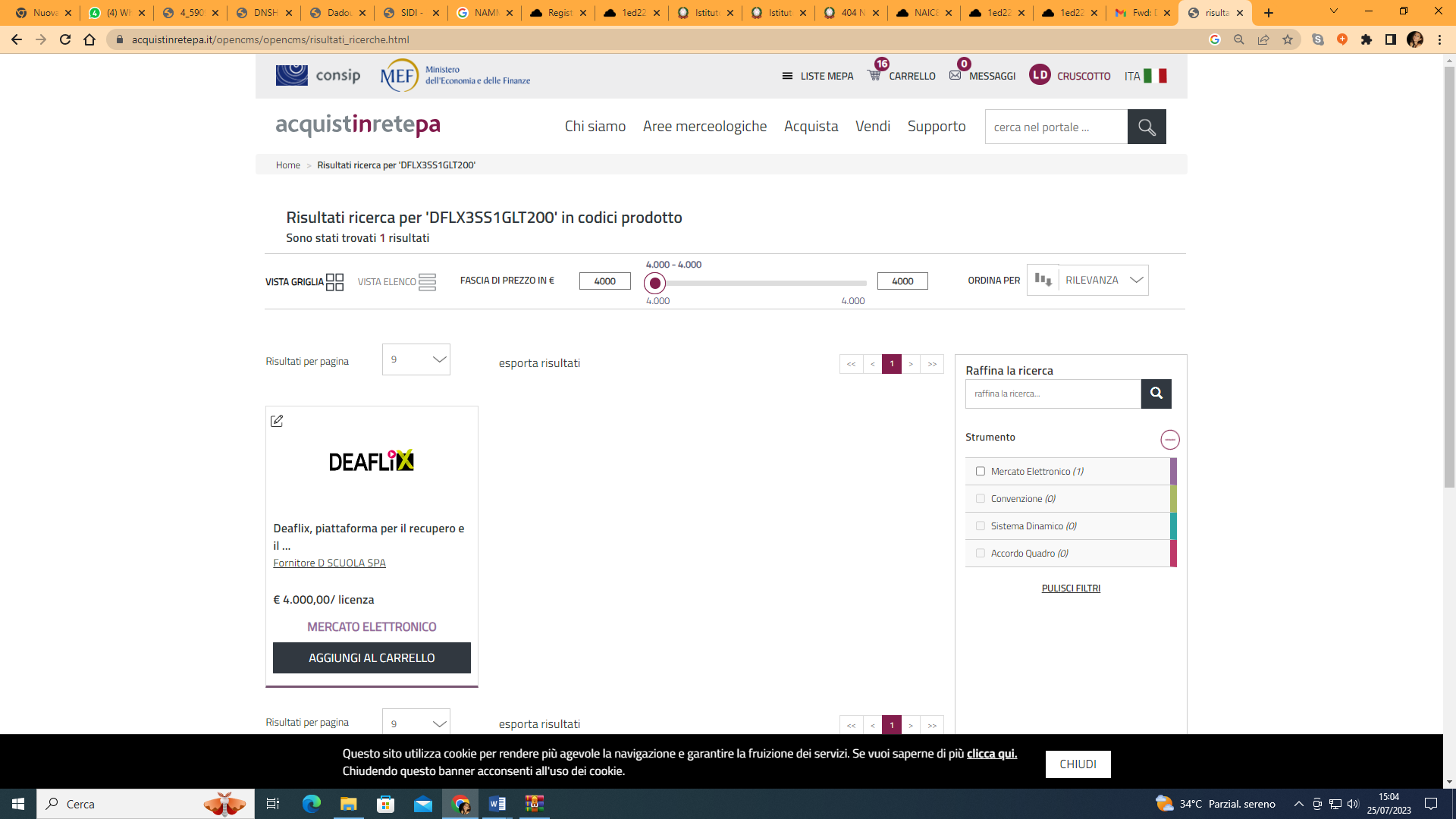Check the Convenzione filter checkbox
1456x819 pixels.
tap(981, 499)
